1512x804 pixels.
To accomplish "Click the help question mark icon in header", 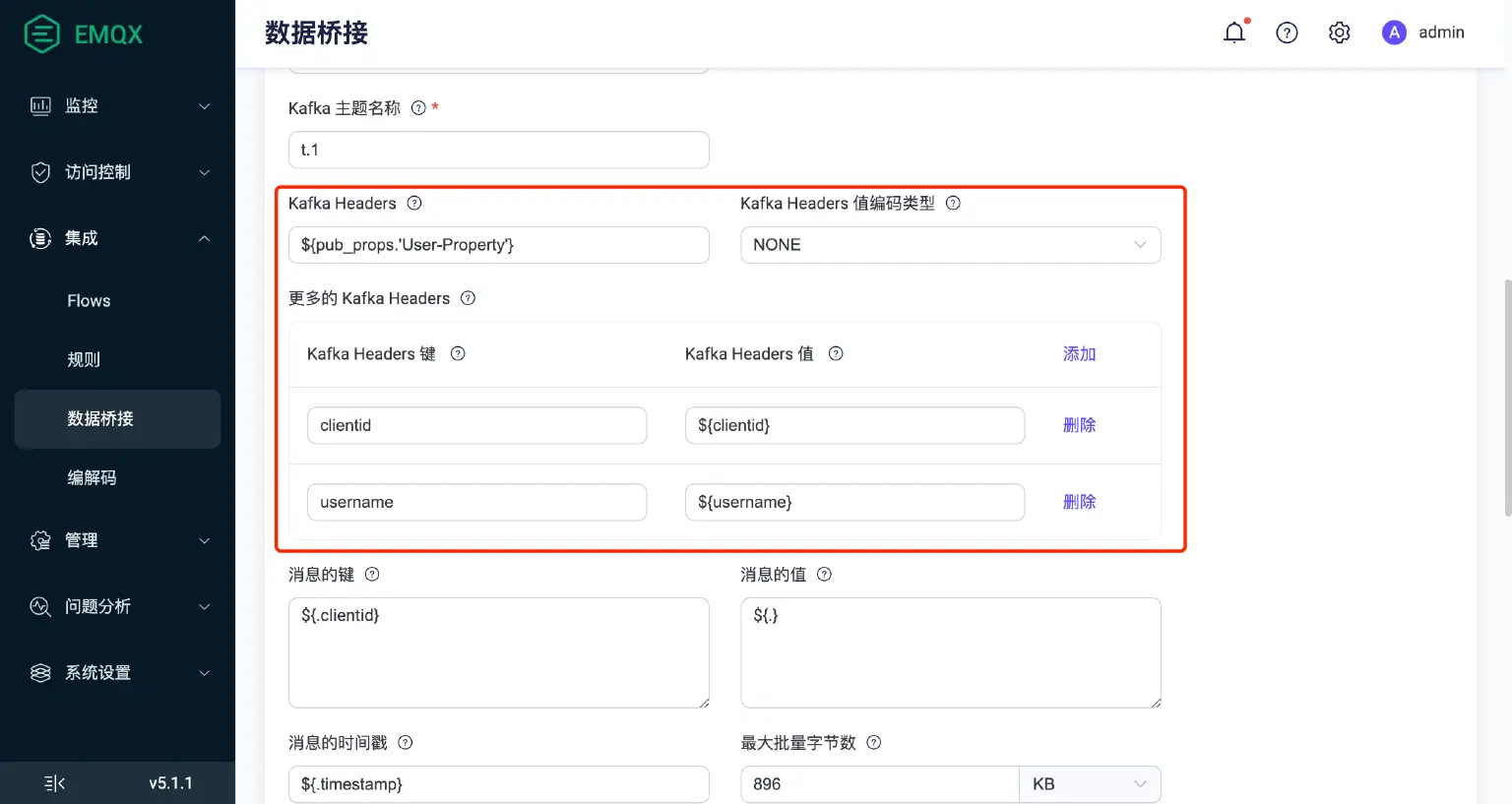I will (1287, 32).
